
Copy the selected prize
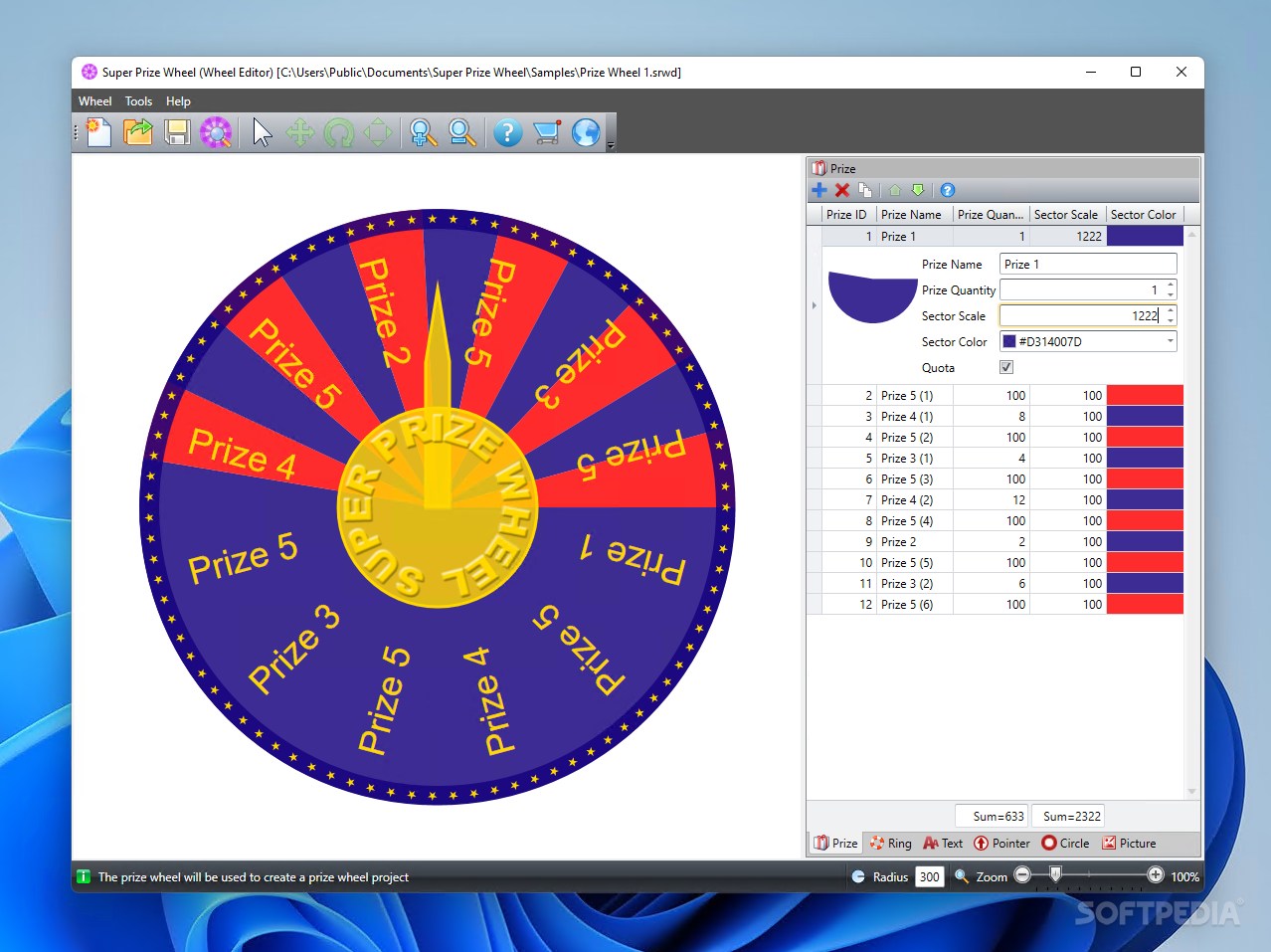tap(865, 190)
